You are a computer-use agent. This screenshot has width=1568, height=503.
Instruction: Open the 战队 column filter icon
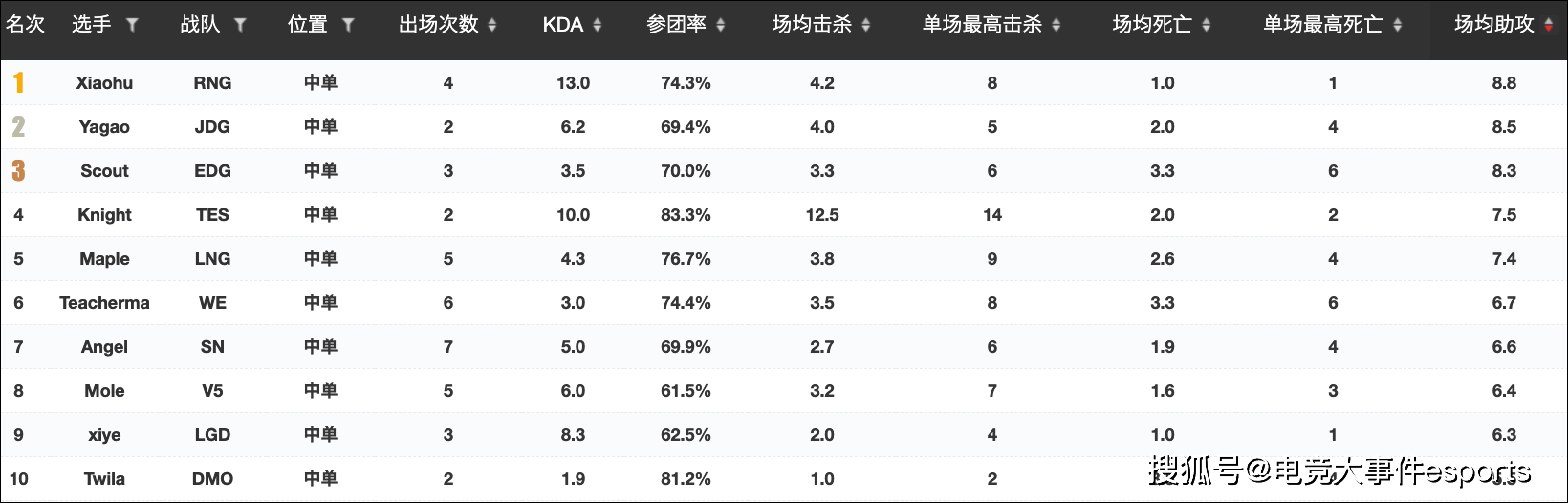tap(240, 25)
